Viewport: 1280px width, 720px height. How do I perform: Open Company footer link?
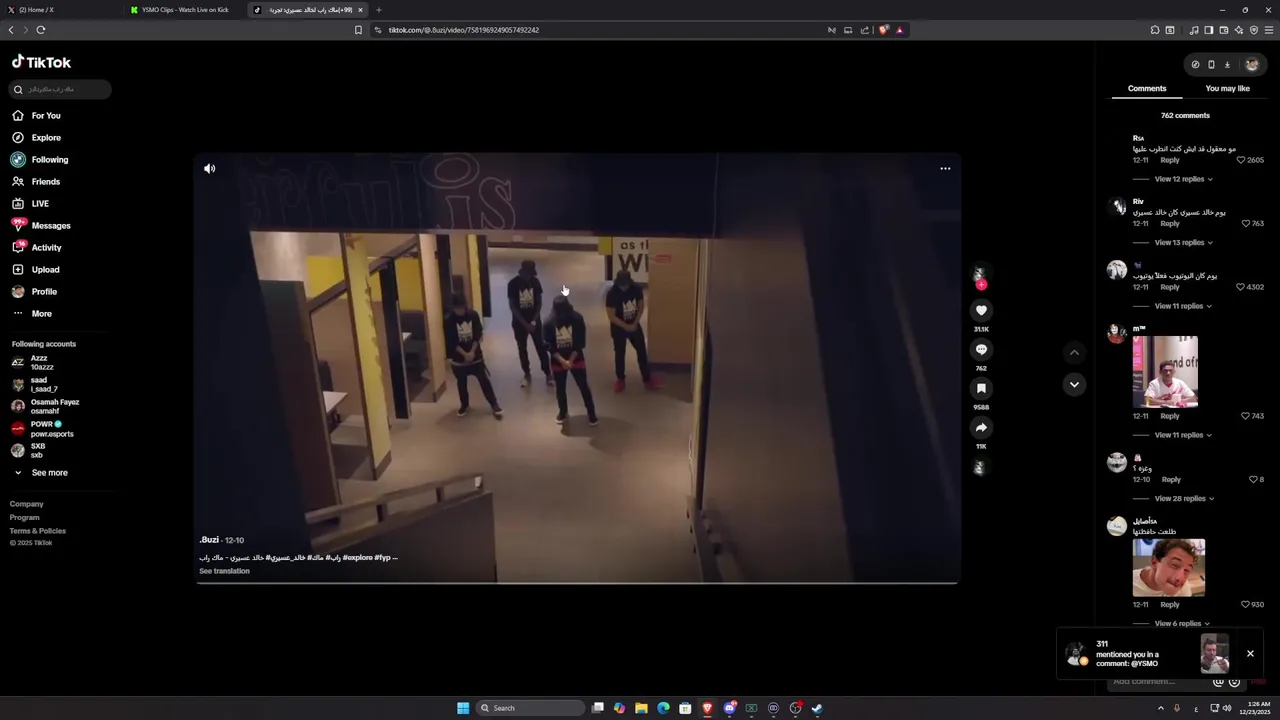point(27,504)
